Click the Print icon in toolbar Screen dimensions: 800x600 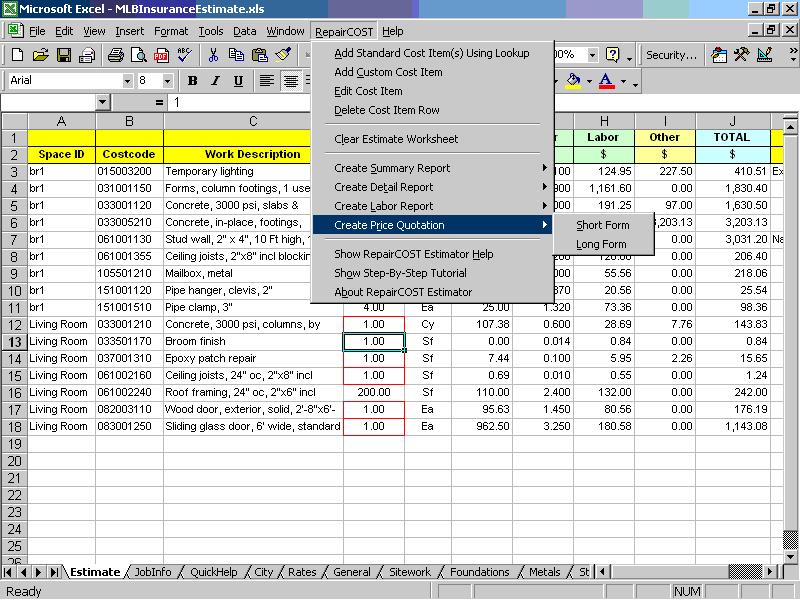(117, 55)
